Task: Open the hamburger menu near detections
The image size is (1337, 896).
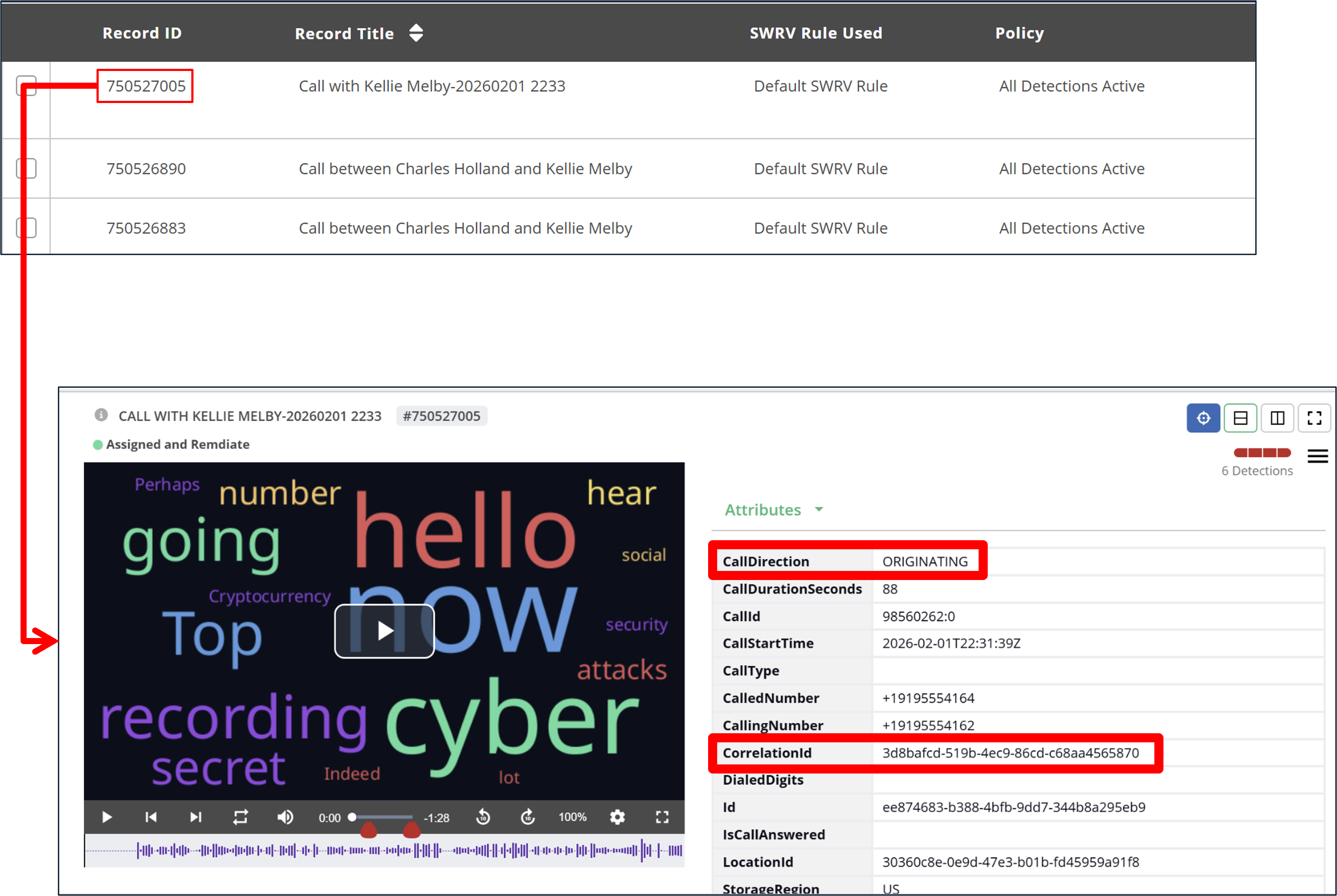Action: (x=1318, y=456)
